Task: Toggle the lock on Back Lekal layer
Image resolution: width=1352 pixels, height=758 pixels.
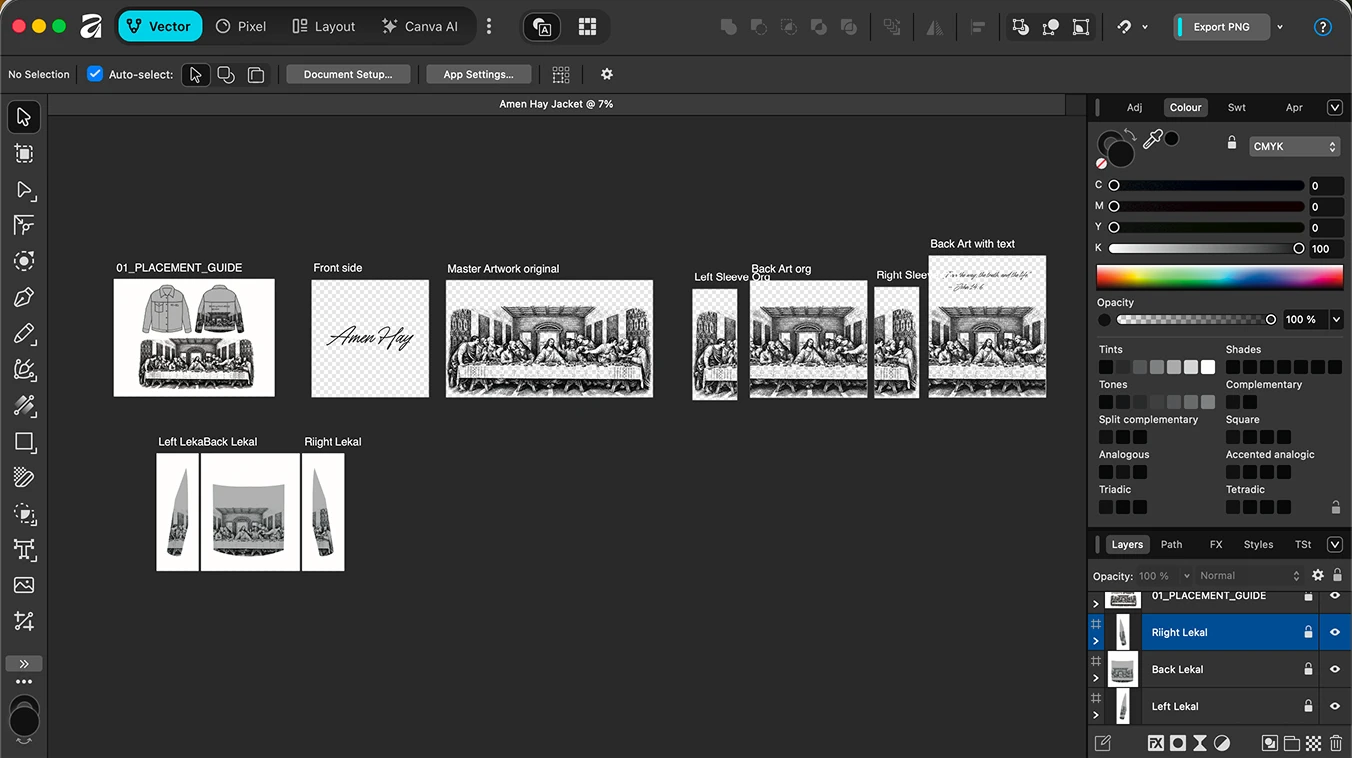Action: (x=1308, y=670)
